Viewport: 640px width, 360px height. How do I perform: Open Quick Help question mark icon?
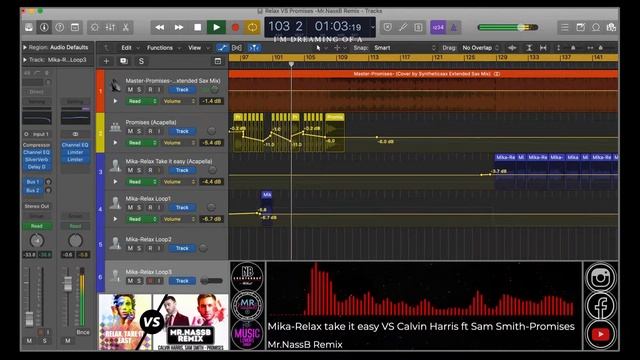coord(60,27)
